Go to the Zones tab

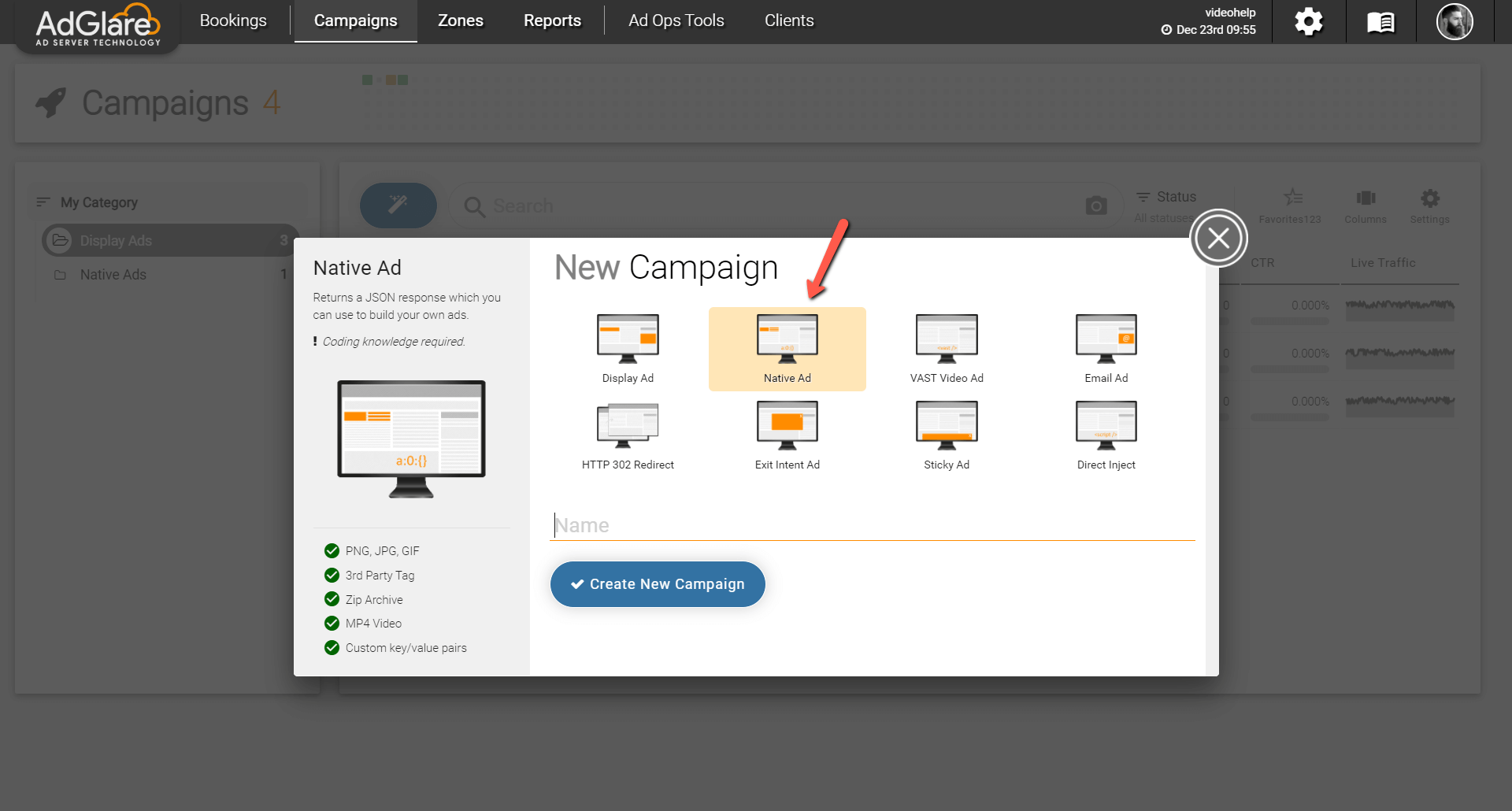[x=460, y=21]
